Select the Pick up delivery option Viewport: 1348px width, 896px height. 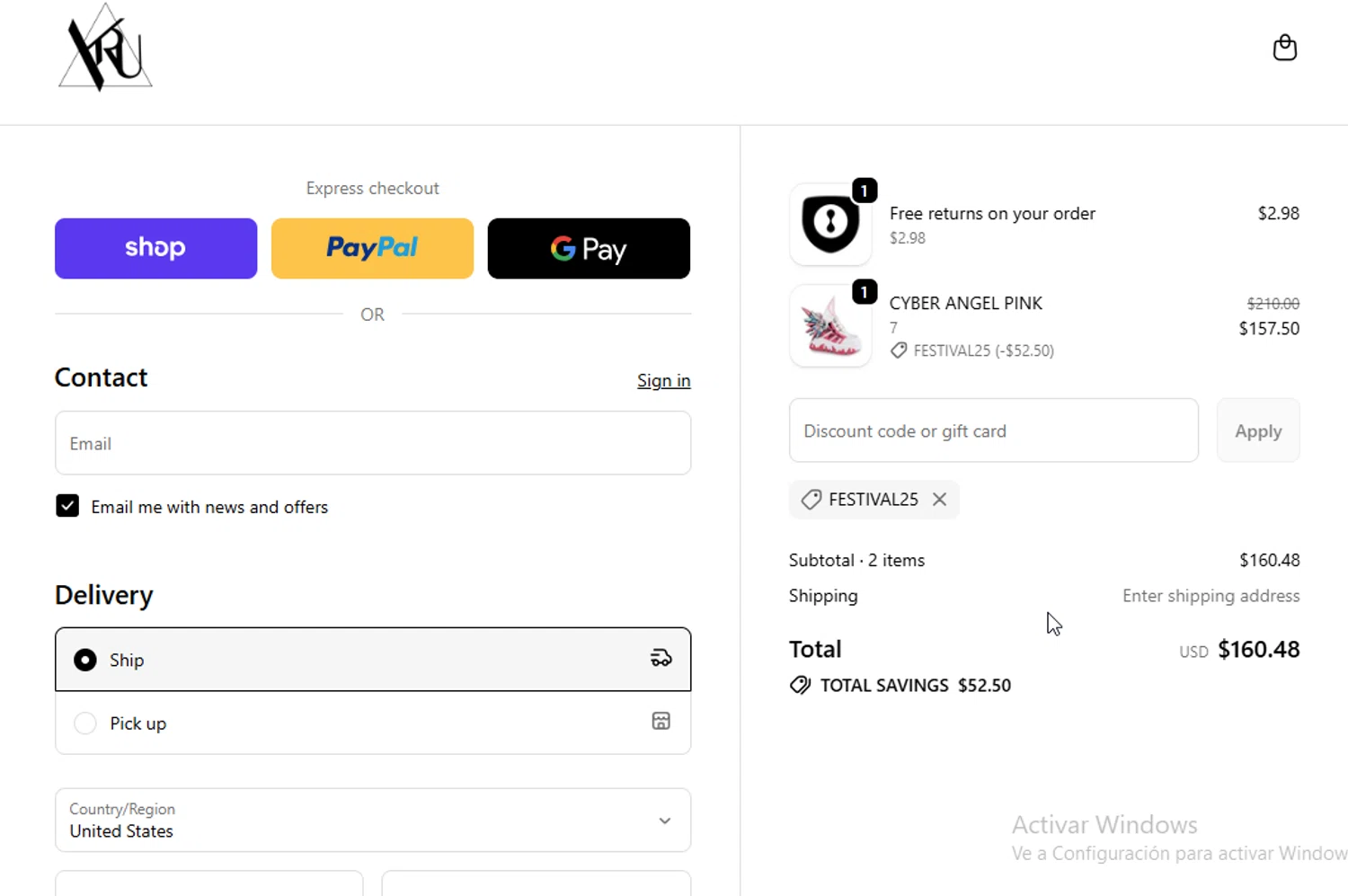point(373,723)
